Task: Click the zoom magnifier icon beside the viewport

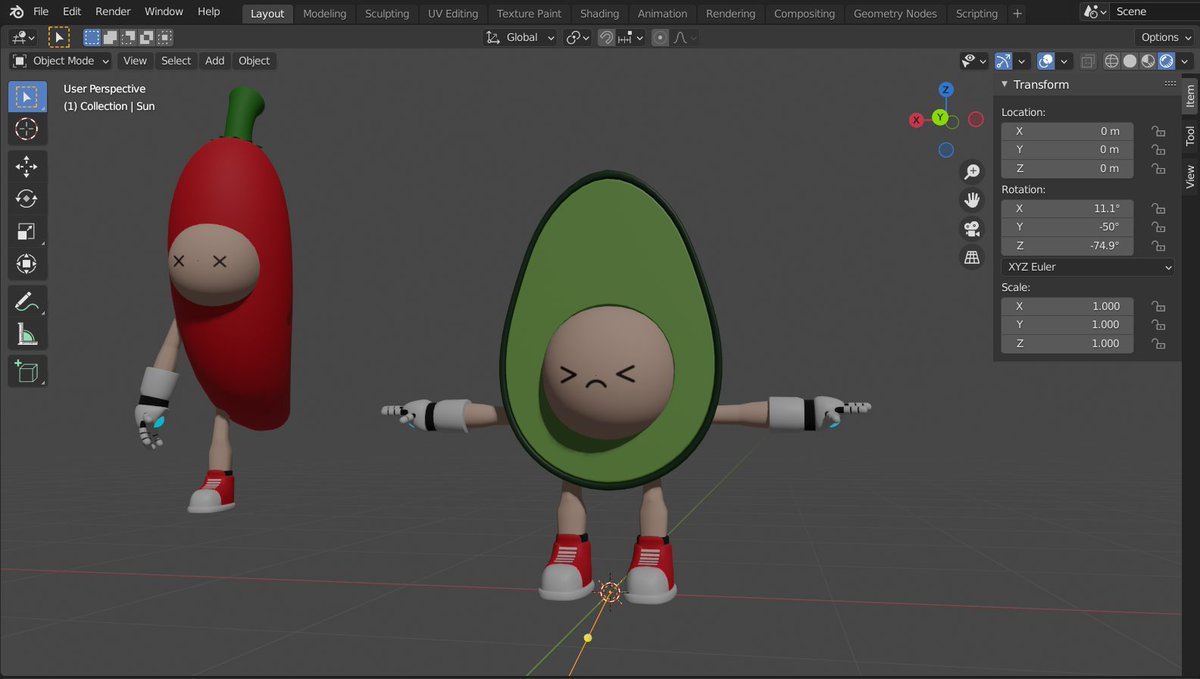Action: pyautogui.click(x=971, y=171)
